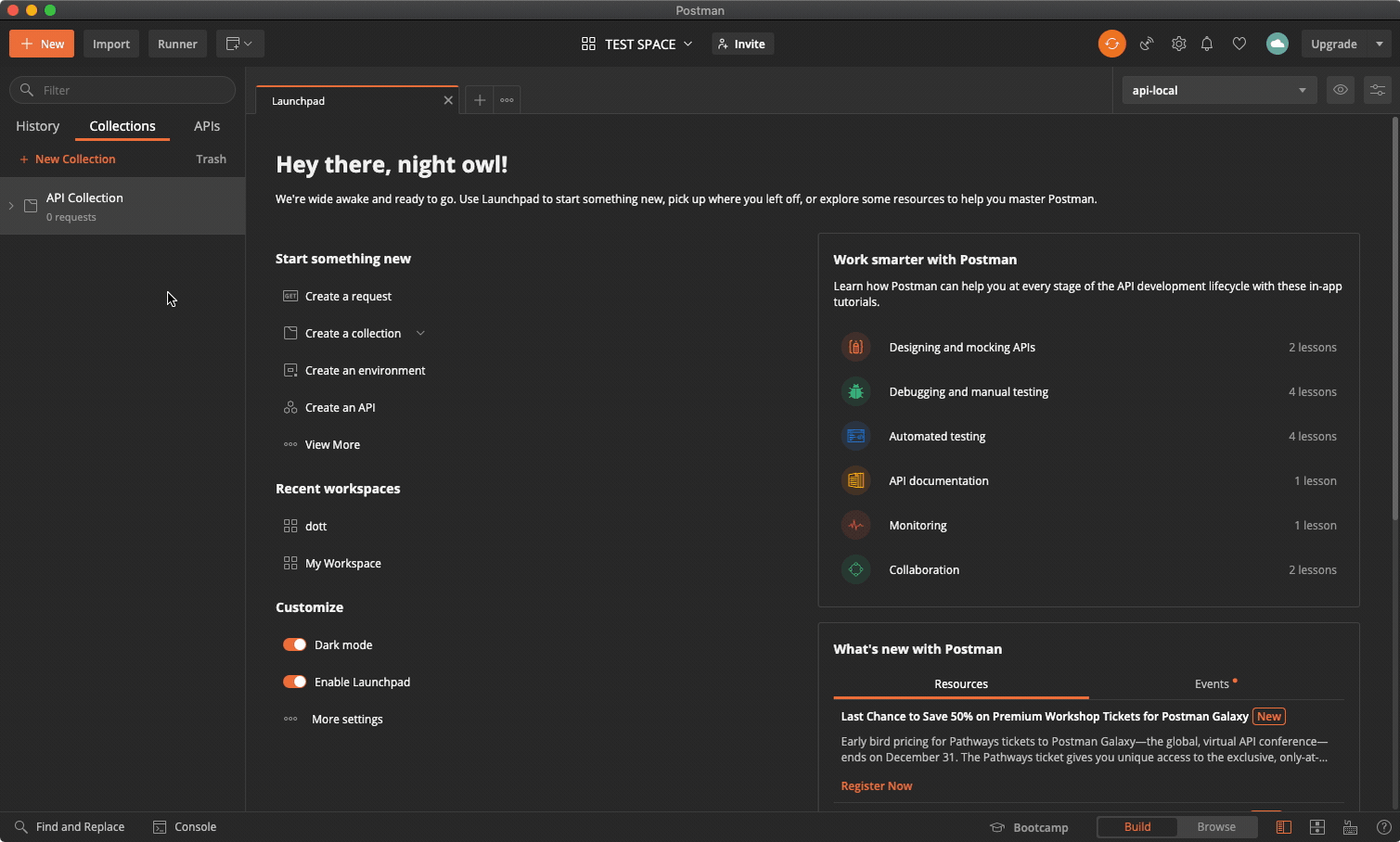This screenshot has width=1400, height=842.
Task: Click the environment quick look eye icon
Action: 1340,90
